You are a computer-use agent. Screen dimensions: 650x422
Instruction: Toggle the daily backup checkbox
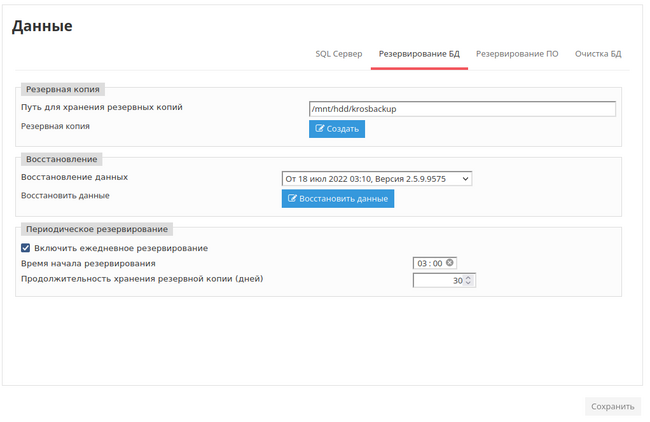coord(26,248)
